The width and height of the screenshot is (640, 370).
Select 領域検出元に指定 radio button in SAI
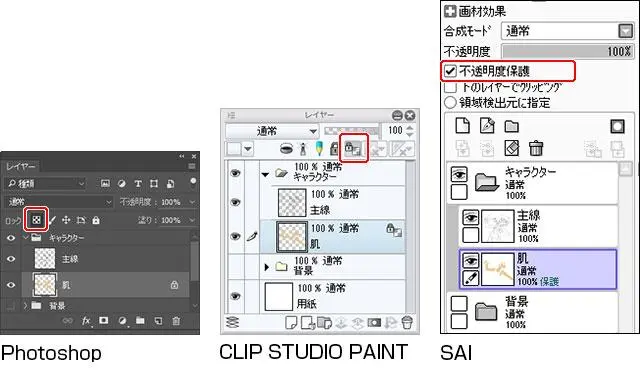point(450,102)
